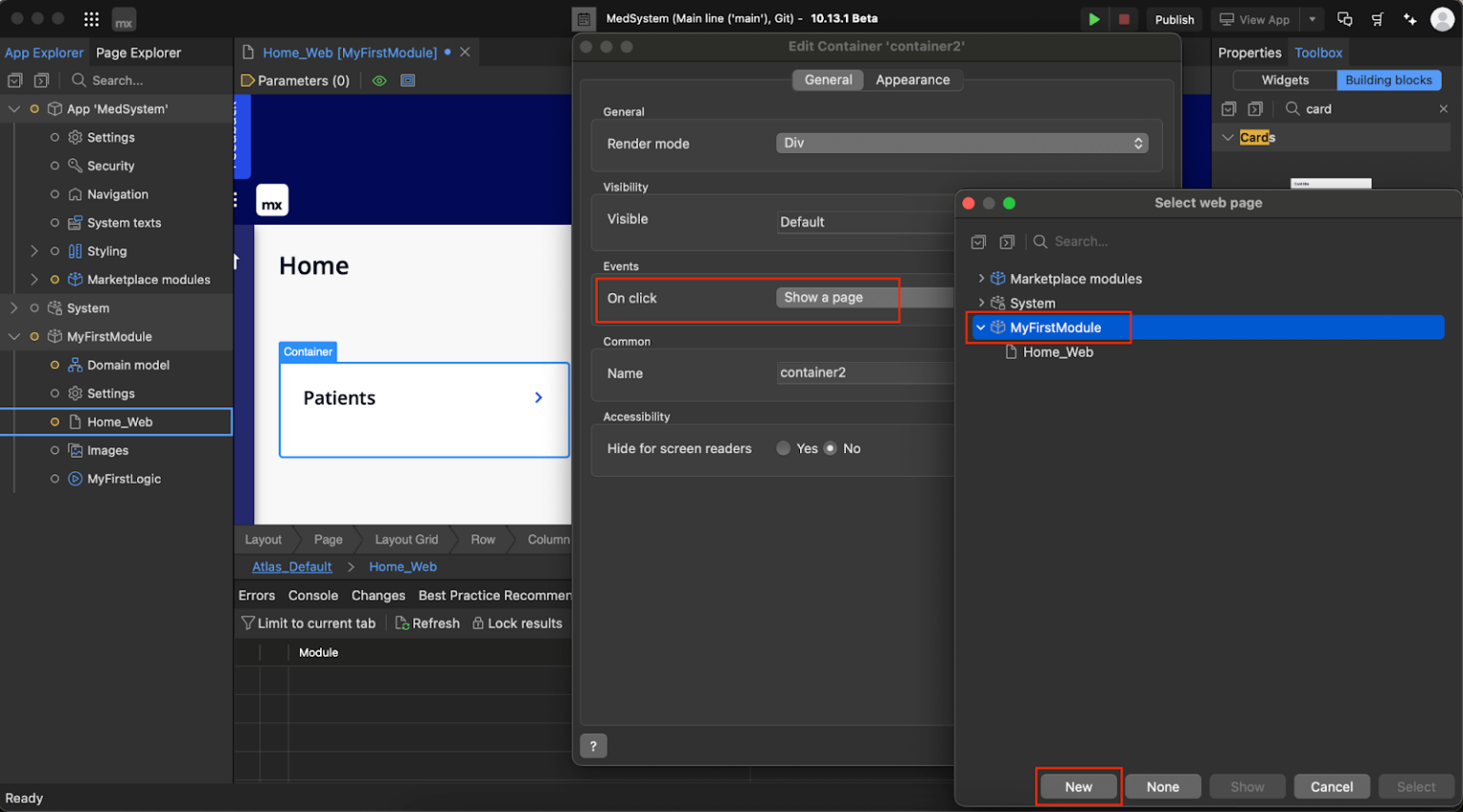Switch to the Appearance tab
1463x812 pixels.
[x=912, y=80]
